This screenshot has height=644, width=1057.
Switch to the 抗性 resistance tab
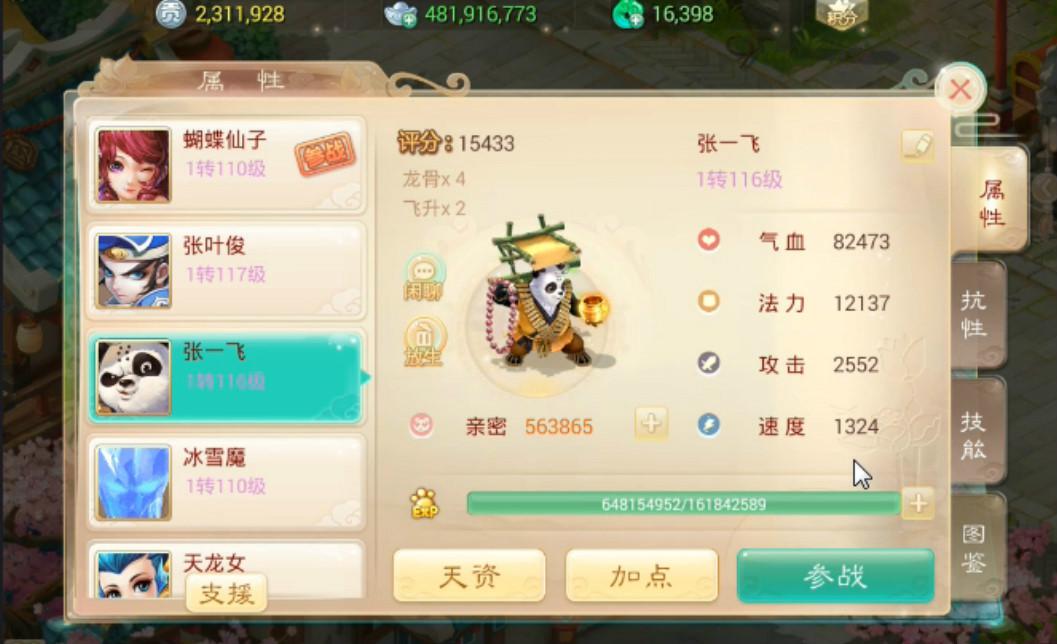[x=975, y=314]
